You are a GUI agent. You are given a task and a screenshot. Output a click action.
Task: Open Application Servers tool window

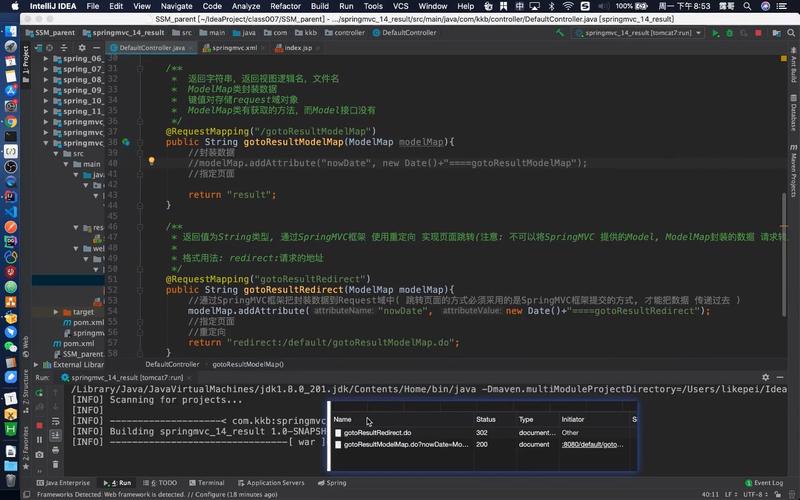pos(270,483)
